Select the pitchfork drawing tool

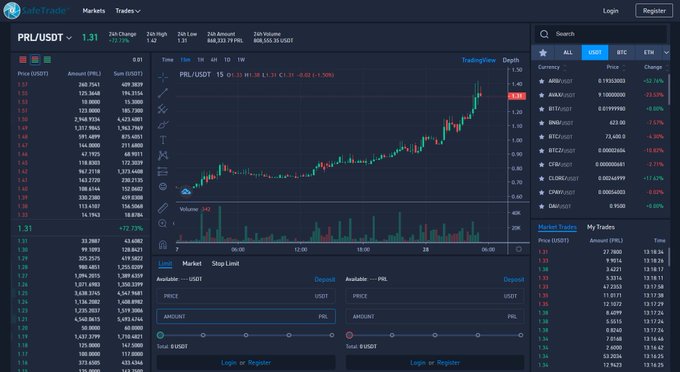tap(163, 109)
